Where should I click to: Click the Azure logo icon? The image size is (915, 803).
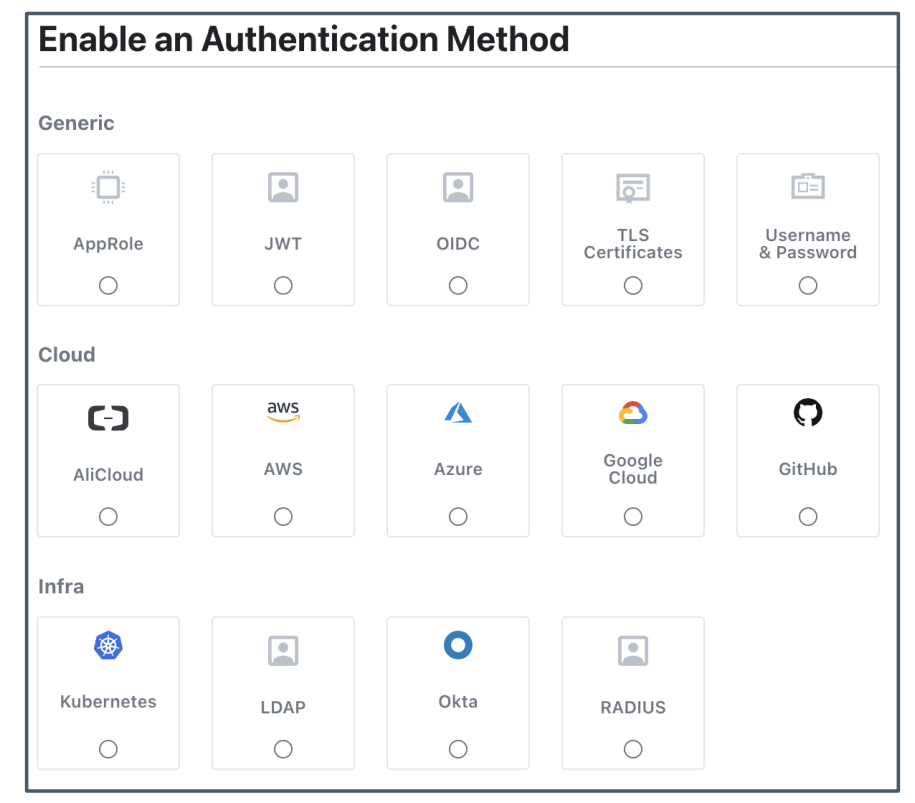coord(458,412)
